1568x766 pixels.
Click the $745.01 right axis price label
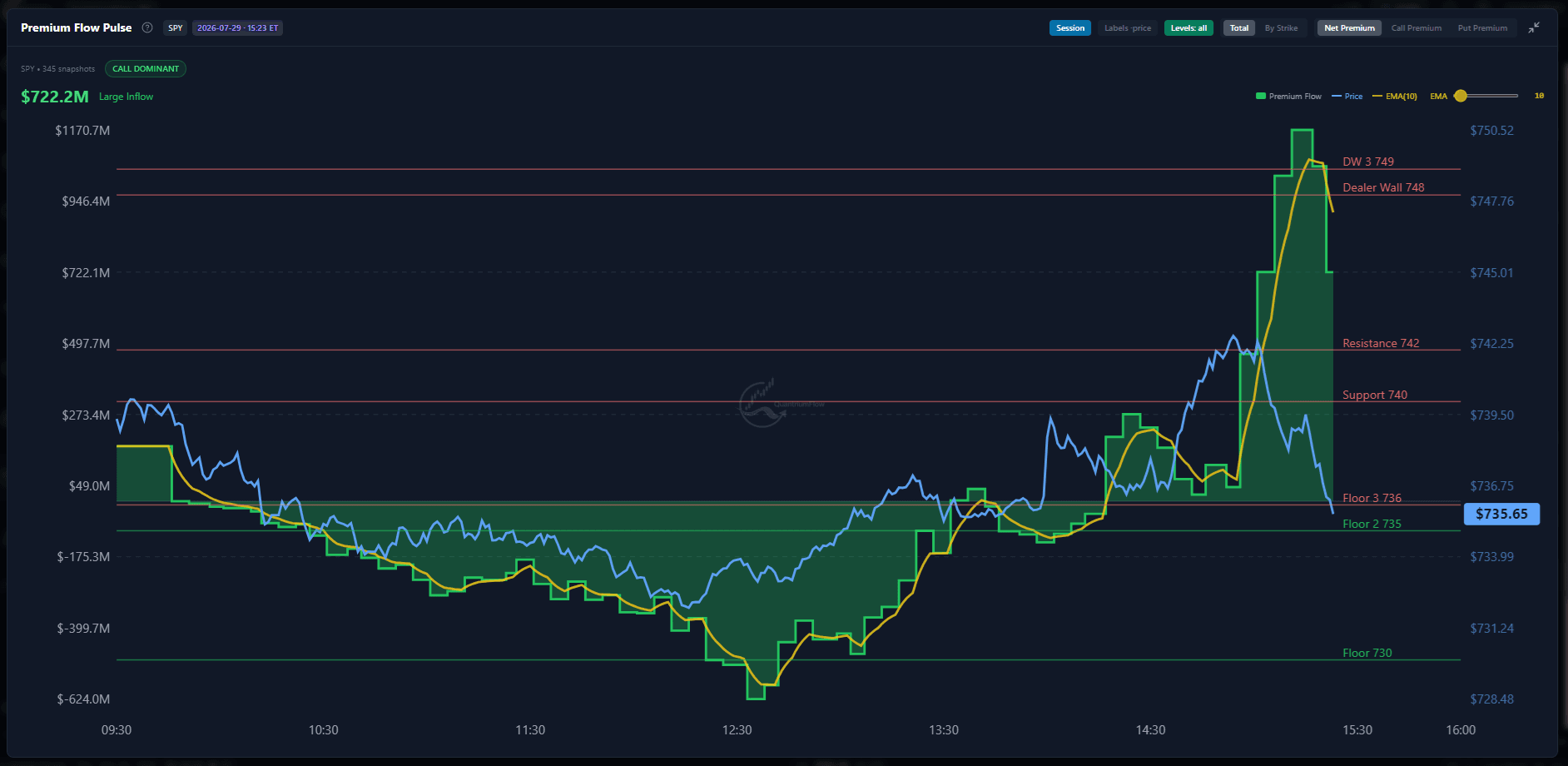pyautogui.click(x=1491, y=273)
